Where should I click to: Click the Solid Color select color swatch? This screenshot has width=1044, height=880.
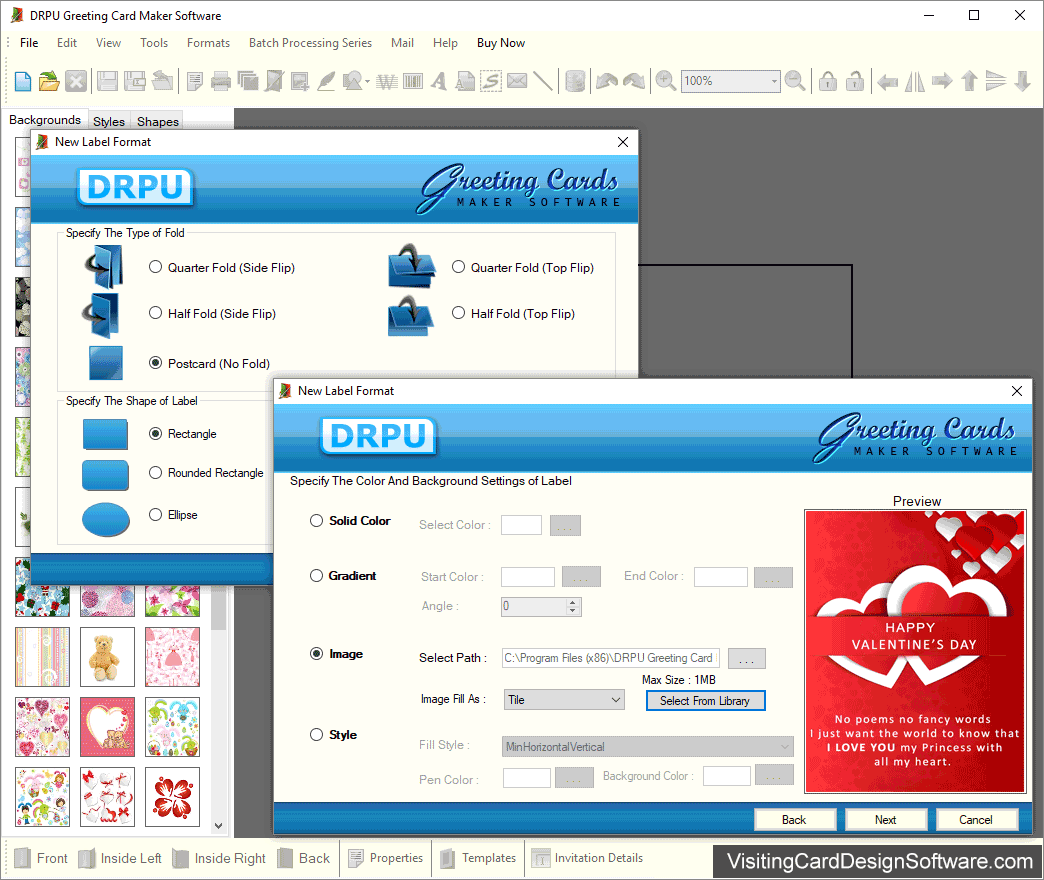(x=521, y=525)
